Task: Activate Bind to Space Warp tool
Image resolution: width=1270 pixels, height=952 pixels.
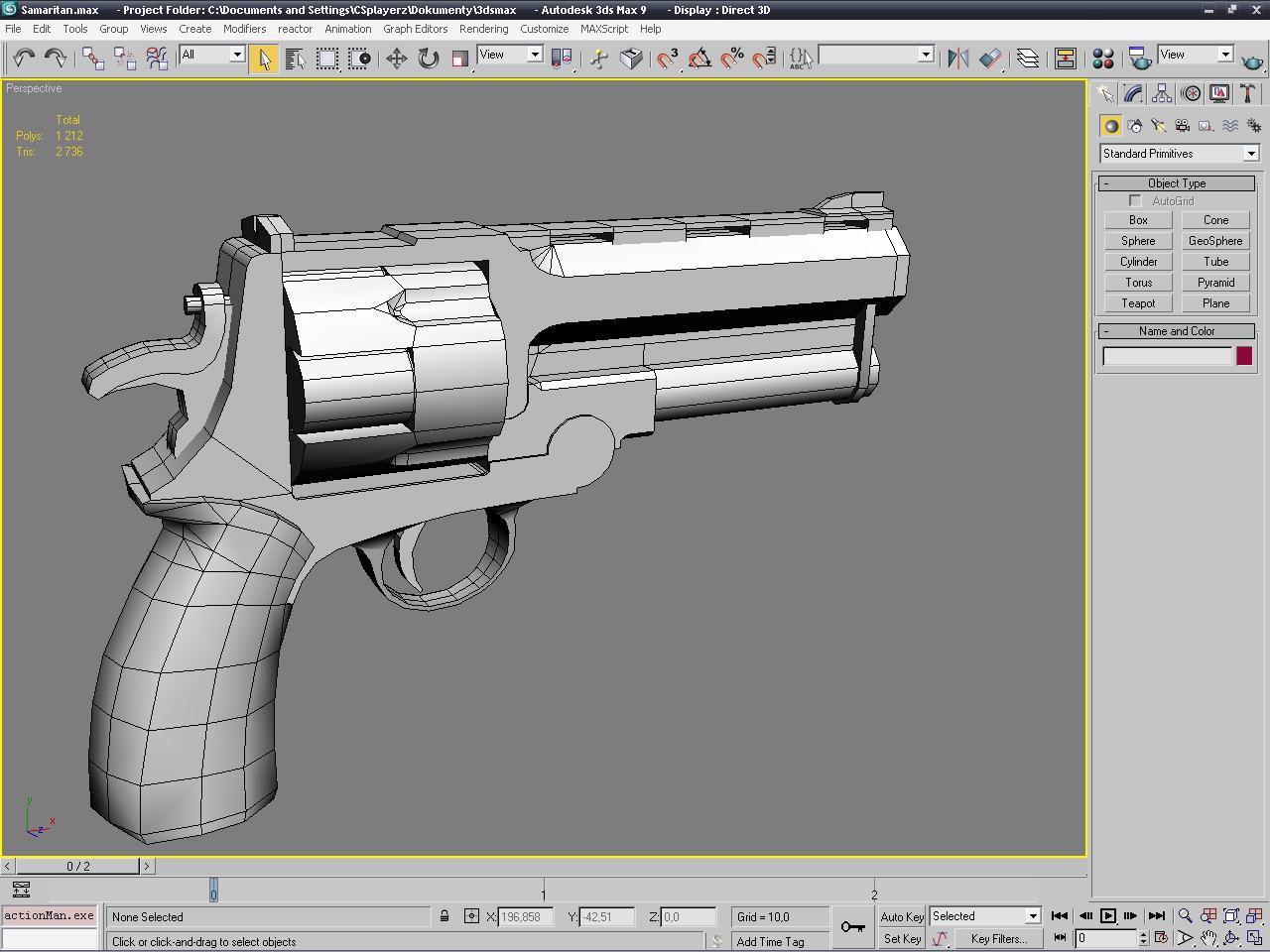Action: tap(157, 59)
